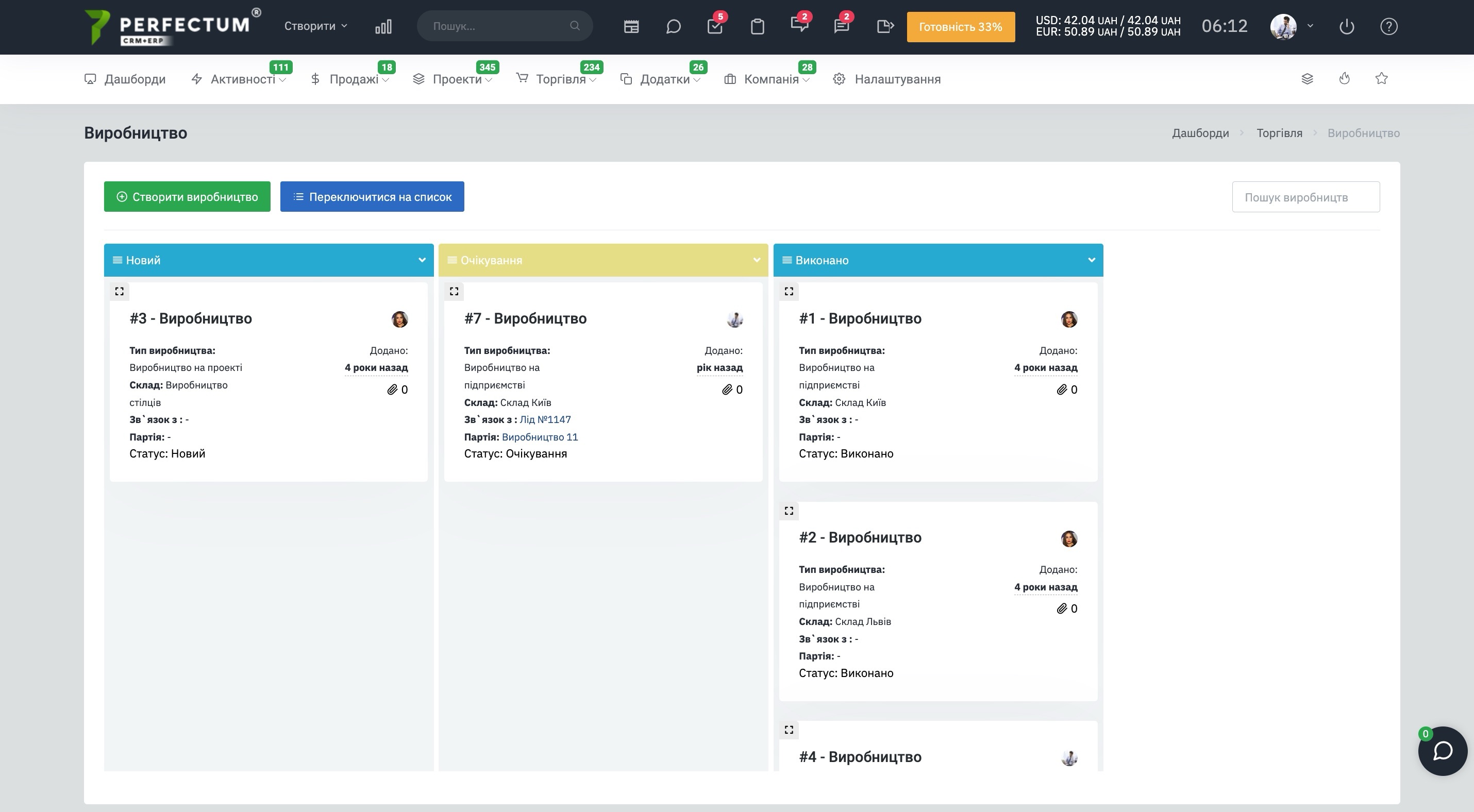
Task: Open the Проекти menu
Action: (x=453, y=79)
